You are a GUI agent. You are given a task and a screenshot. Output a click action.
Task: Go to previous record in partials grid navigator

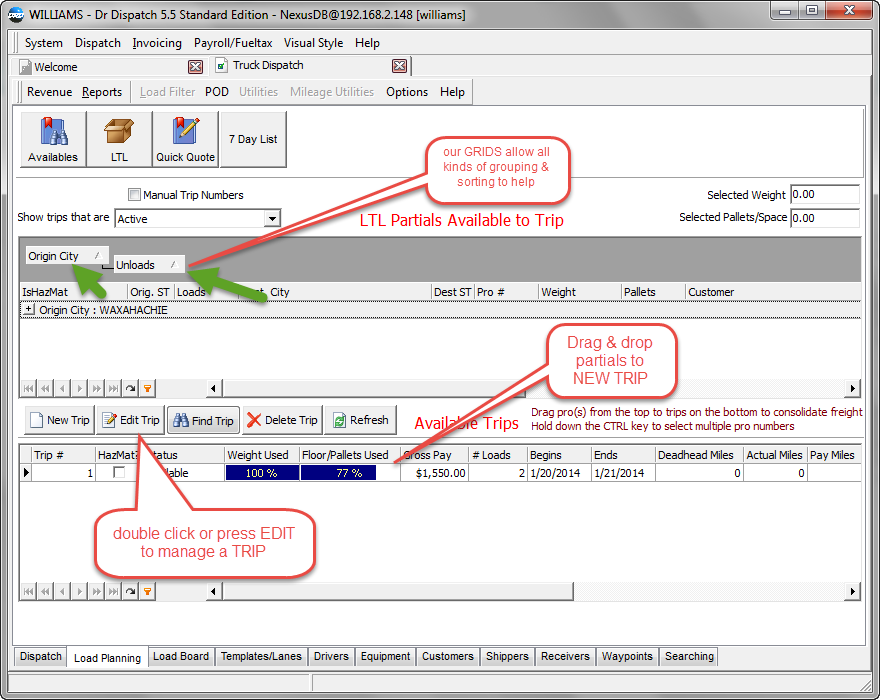click(x=62, y=388)
